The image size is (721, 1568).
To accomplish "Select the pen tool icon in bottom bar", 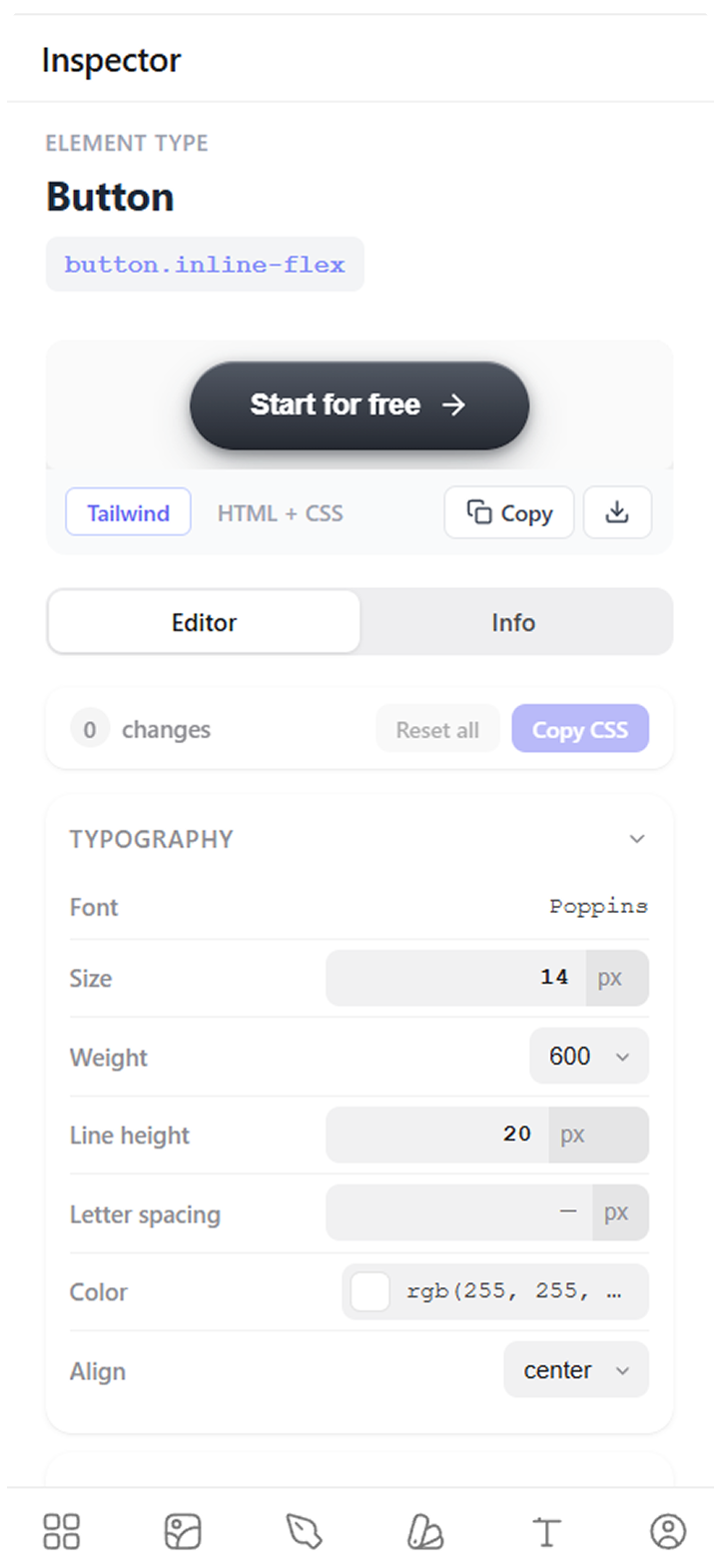I will point(304,1531).
